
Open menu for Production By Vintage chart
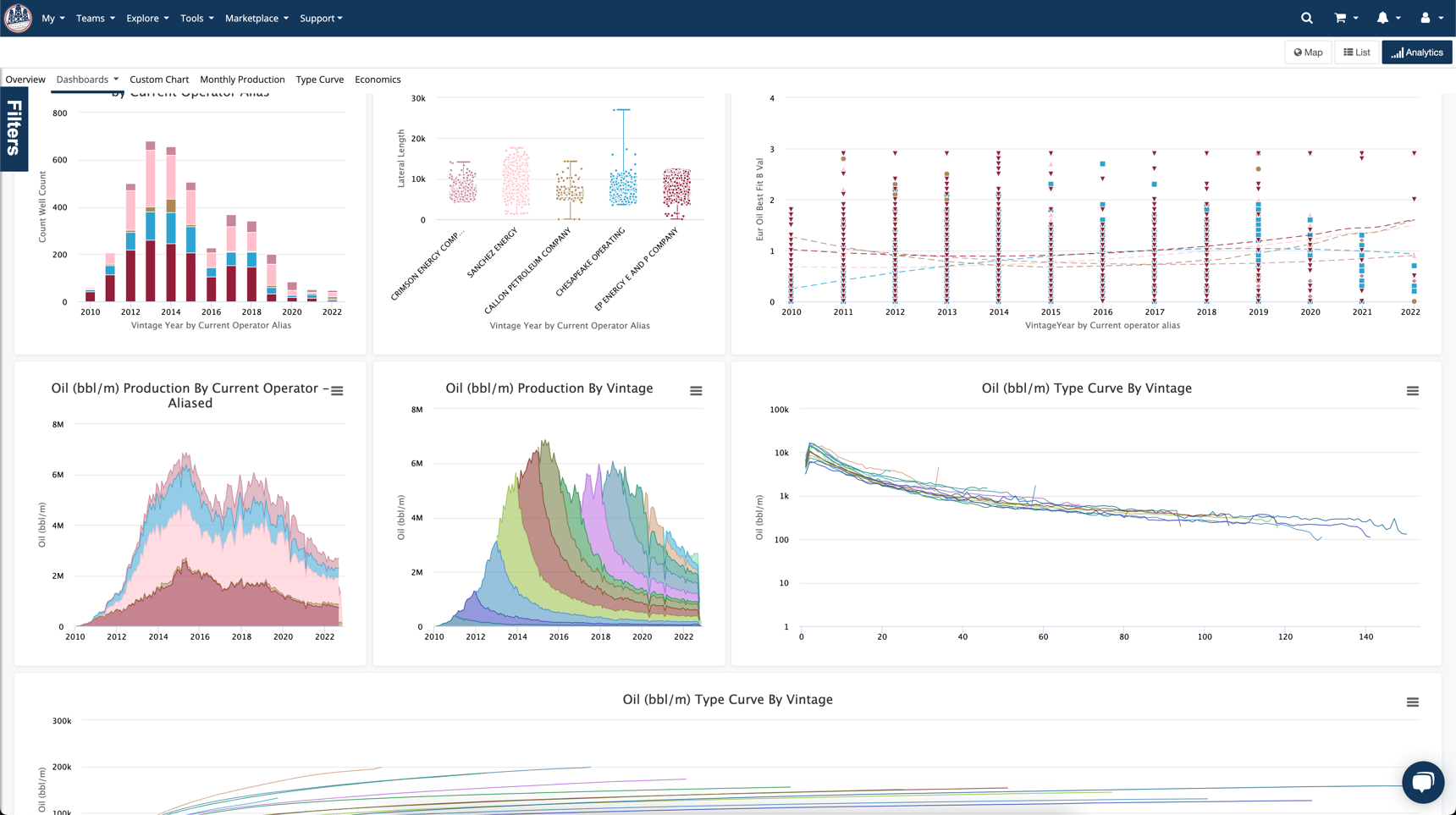click(x=696, y=391)
